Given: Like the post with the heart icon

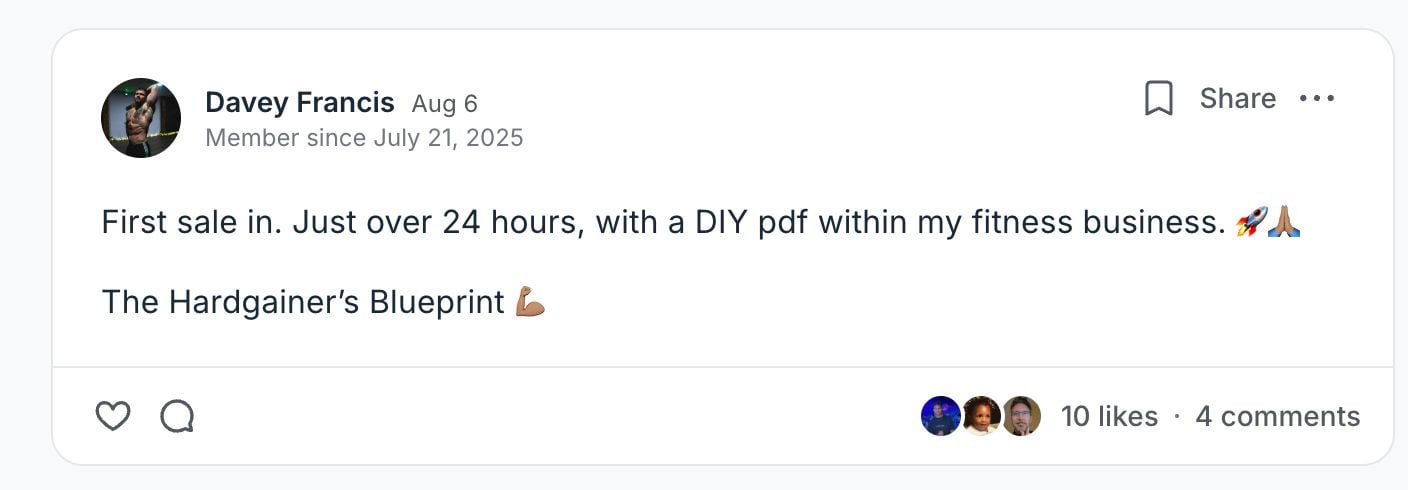Looking at the screenshot, I should tap(113, 416).
